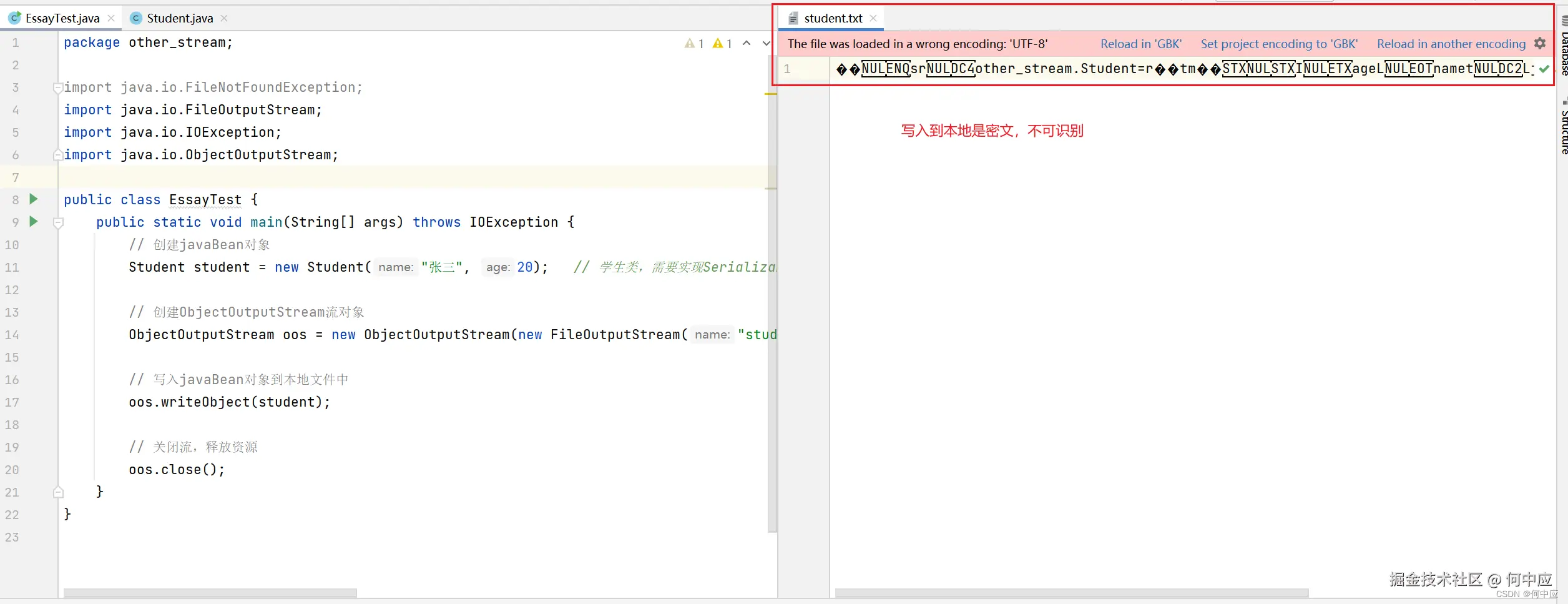The height and width of the screenshot is (604, 1568).
Task: Click 'package other_stream;' declaration
Action: pyautogui.click(x=149, y=42)
